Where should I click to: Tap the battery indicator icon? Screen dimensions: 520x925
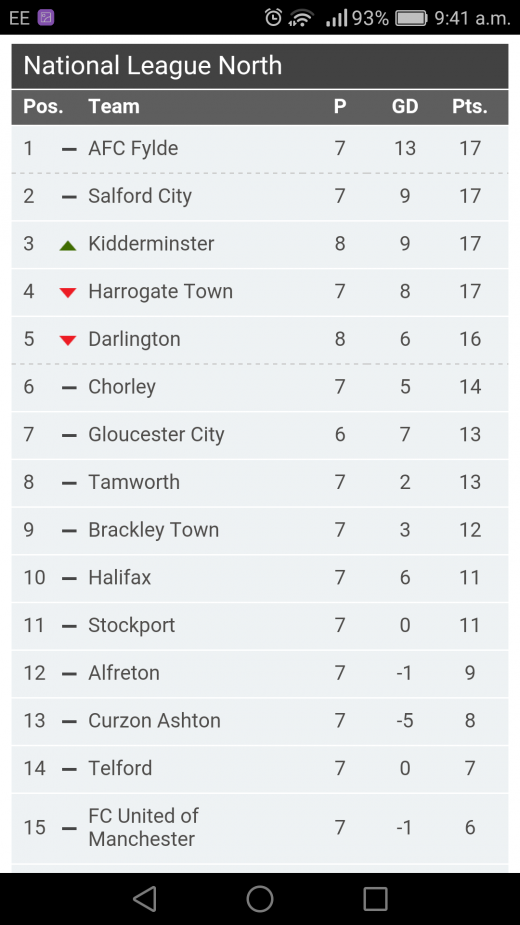pos(411,18)
